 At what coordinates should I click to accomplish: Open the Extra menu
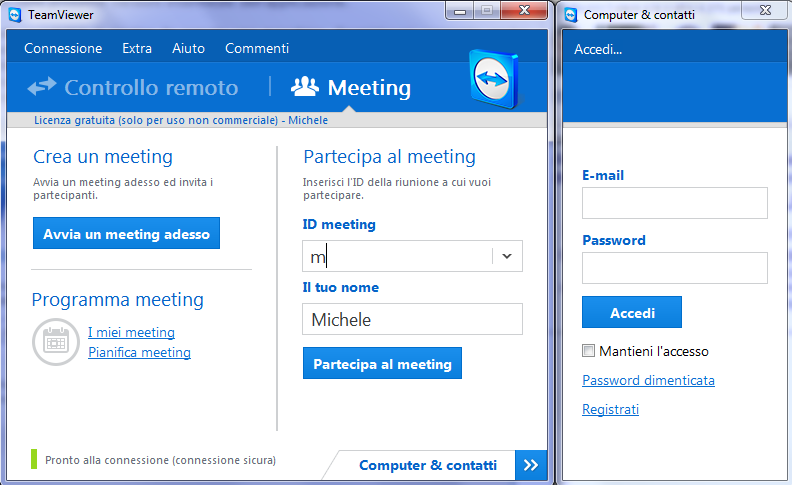(137, 48)
